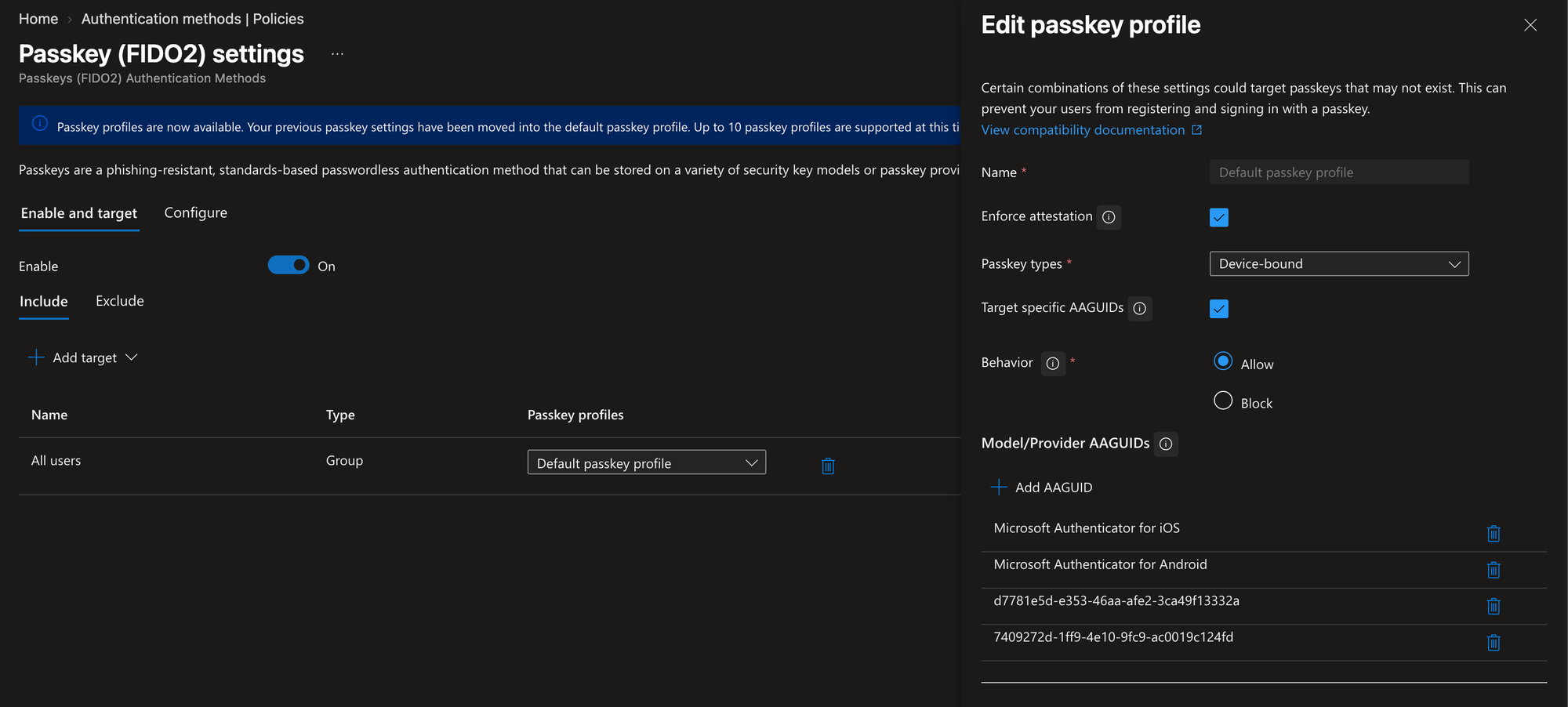Click the Passkey profiles column header

click(575, 415)
